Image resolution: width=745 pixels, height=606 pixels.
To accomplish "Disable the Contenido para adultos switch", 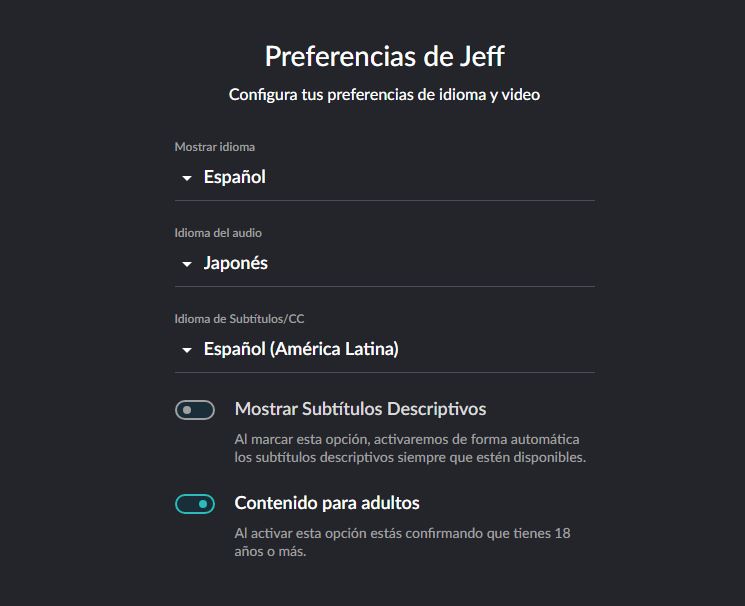I will click(x=195, y=504).
